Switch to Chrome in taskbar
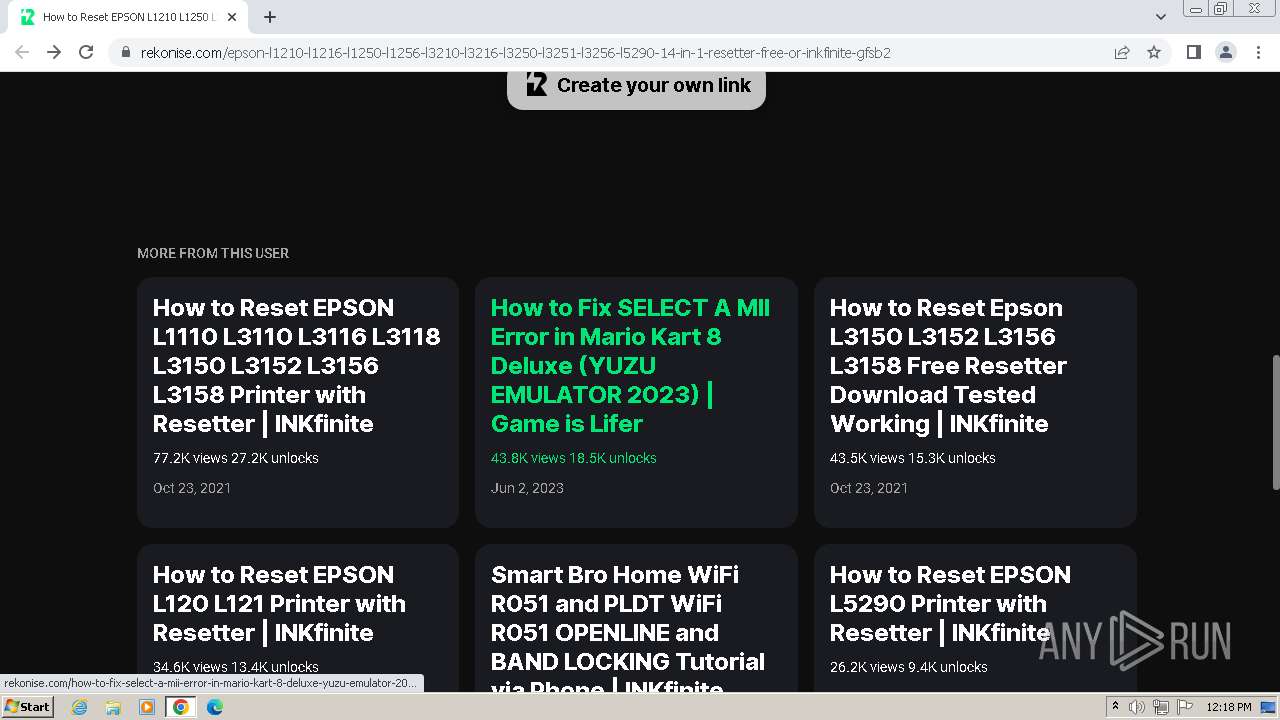The width and height of the screenshot is (1280, 720). coord(181,707)
